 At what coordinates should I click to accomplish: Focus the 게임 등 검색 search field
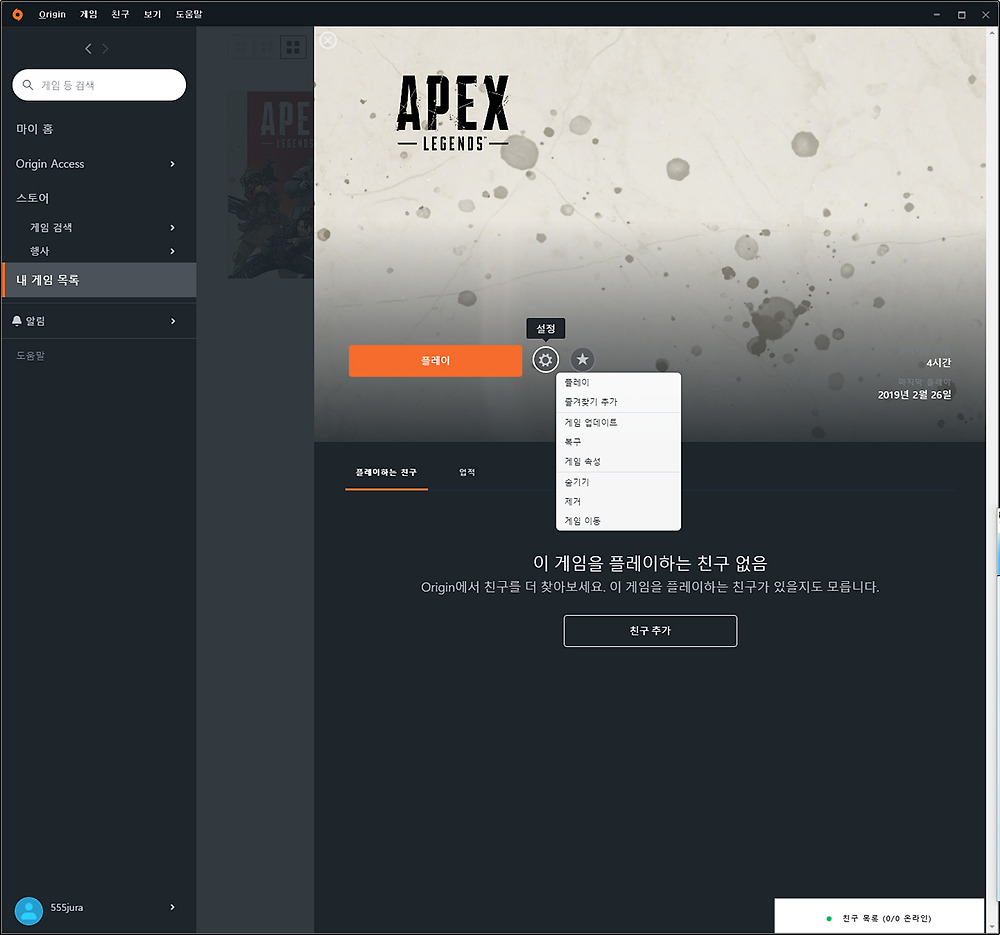[99, 85]
